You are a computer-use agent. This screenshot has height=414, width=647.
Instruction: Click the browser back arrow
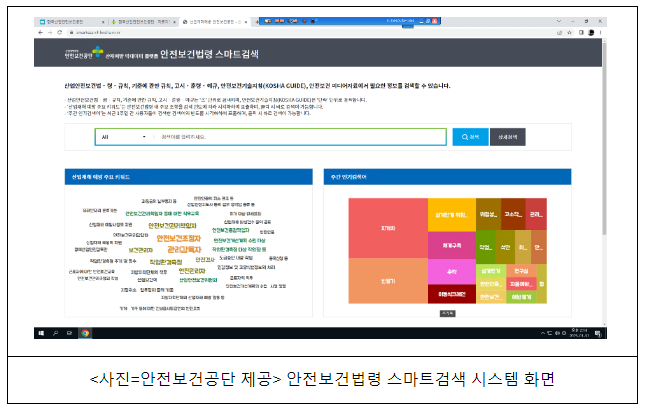40,32
